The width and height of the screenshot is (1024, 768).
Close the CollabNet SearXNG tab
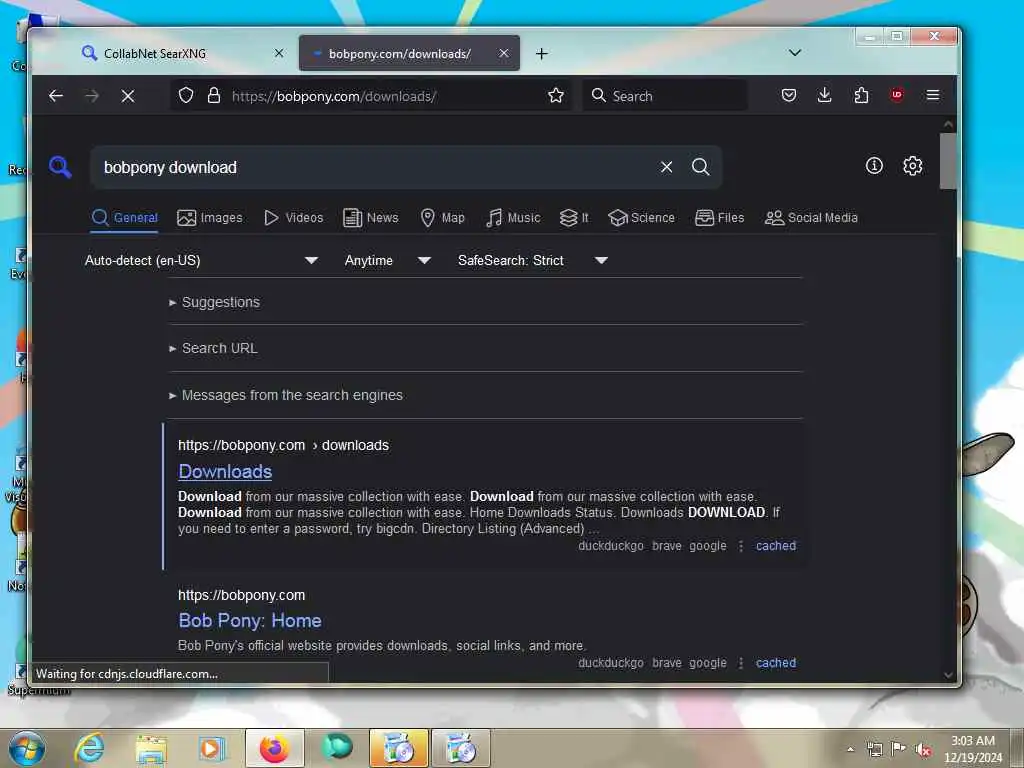(x=279, y=53)
